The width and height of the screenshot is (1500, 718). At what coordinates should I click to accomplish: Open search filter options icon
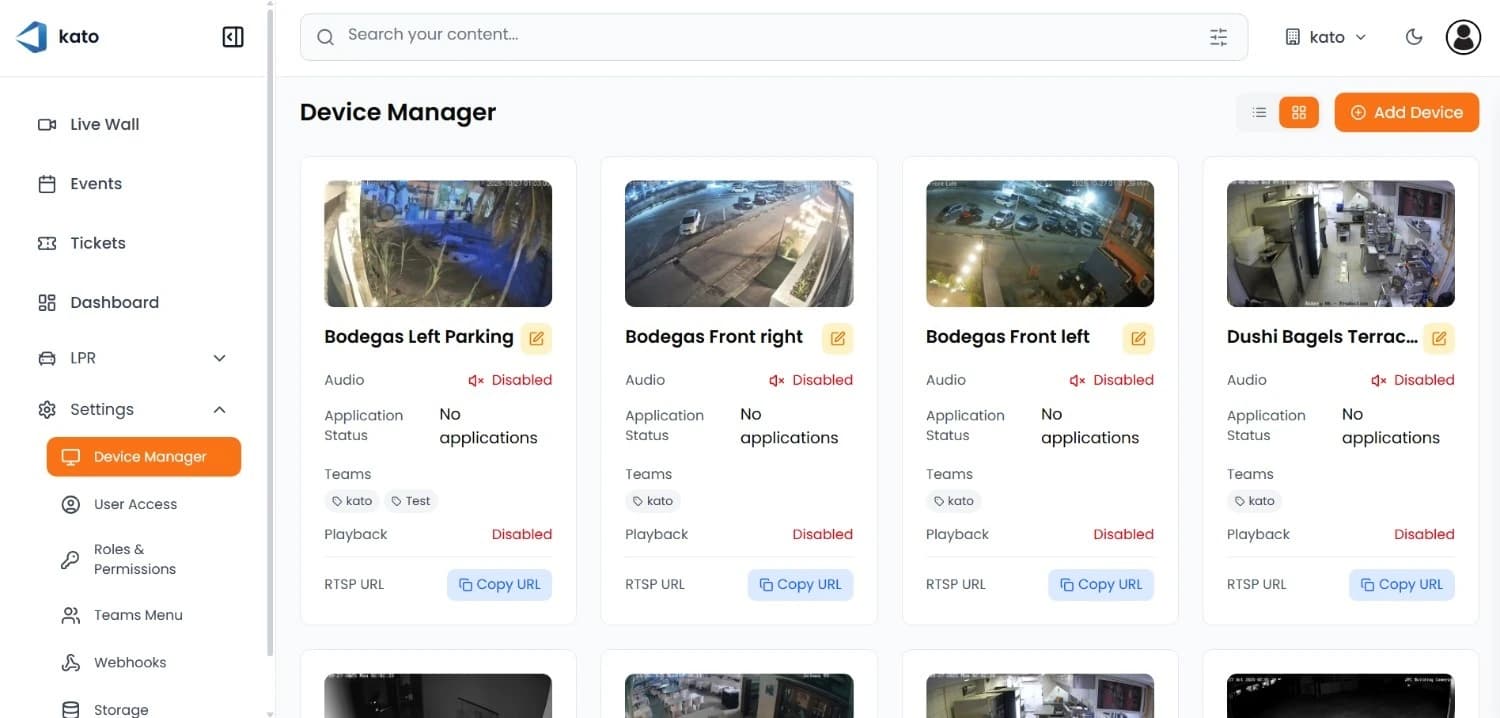[x=1218, y=37]
